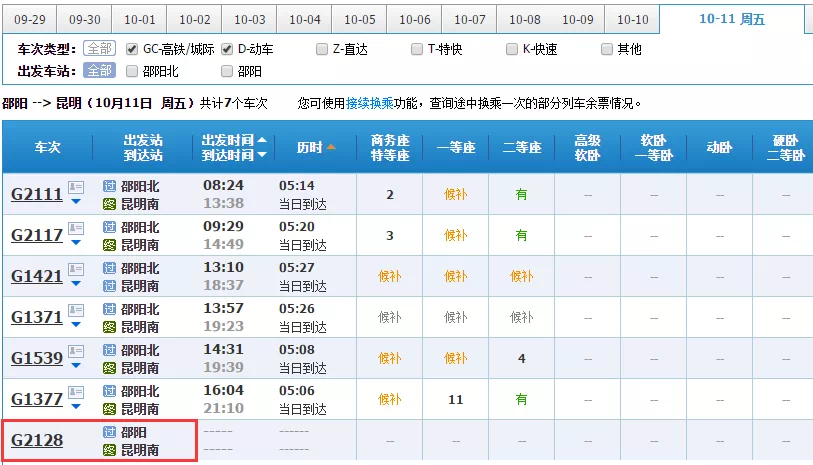Click the terminal icon beside G2117's 昆明南
The width and height of the screenshot is (813, 465).
tap(109, 245)
